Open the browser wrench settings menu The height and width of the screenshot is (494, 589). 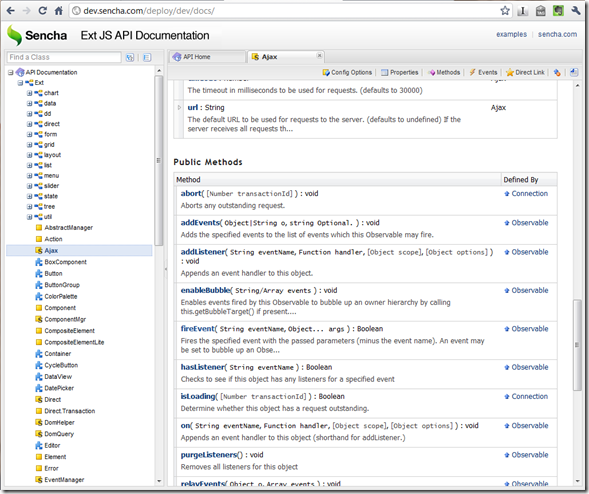576,11
